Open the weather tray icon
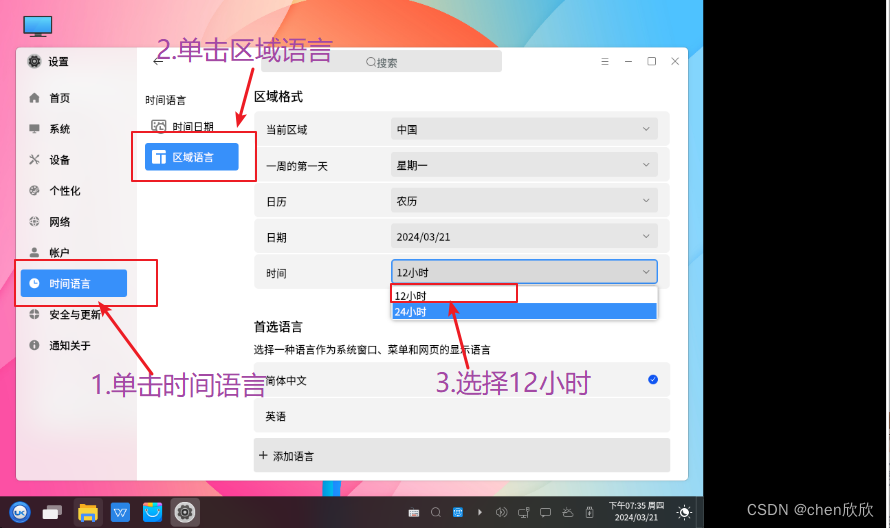890x528 pixels. pyautogui.click(x=568, y=513)
